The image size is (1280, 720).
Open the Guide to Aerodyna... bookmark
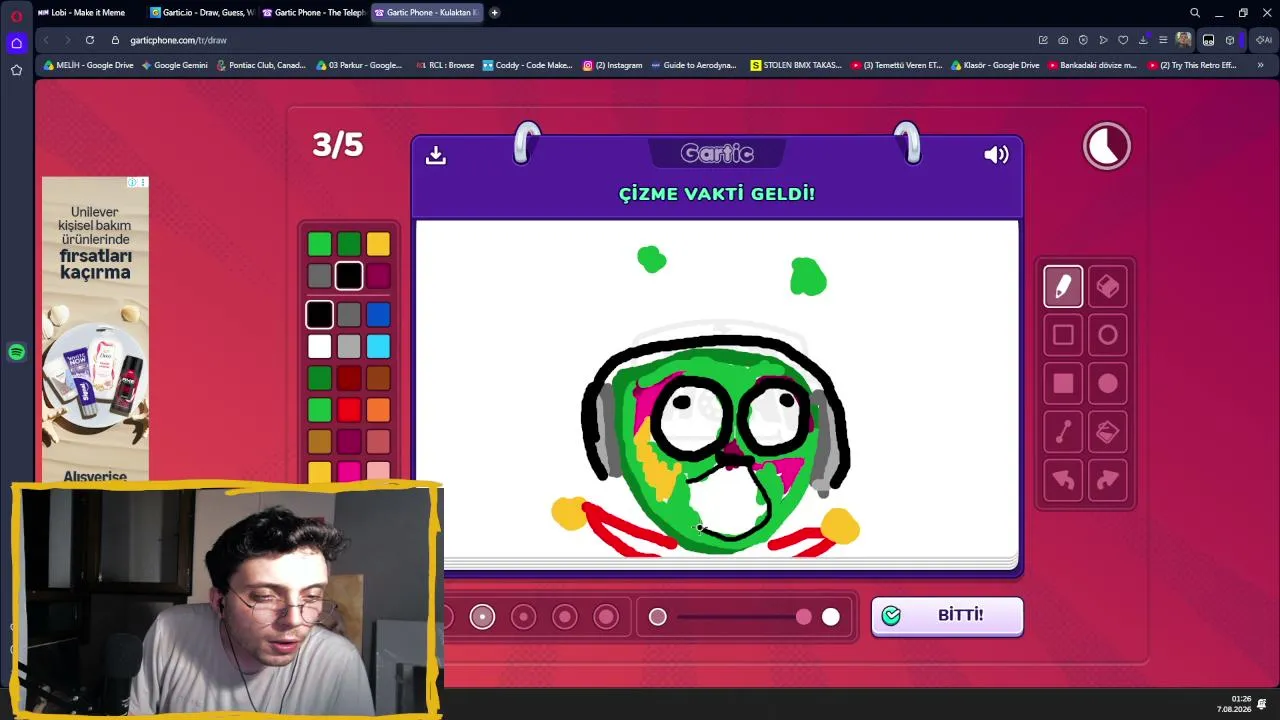(693, 65)
